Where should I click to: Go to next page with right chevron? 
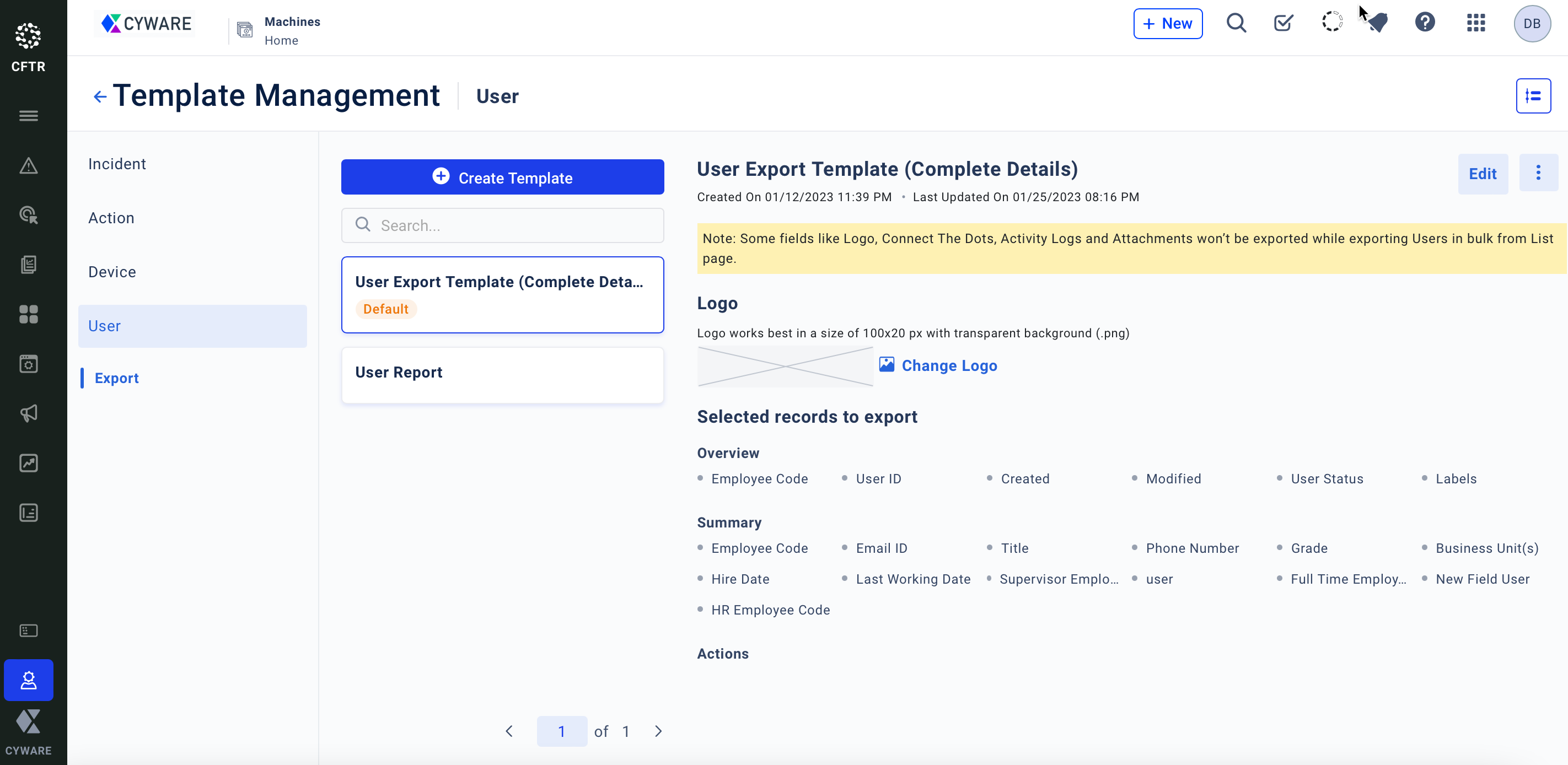[658, 731]
